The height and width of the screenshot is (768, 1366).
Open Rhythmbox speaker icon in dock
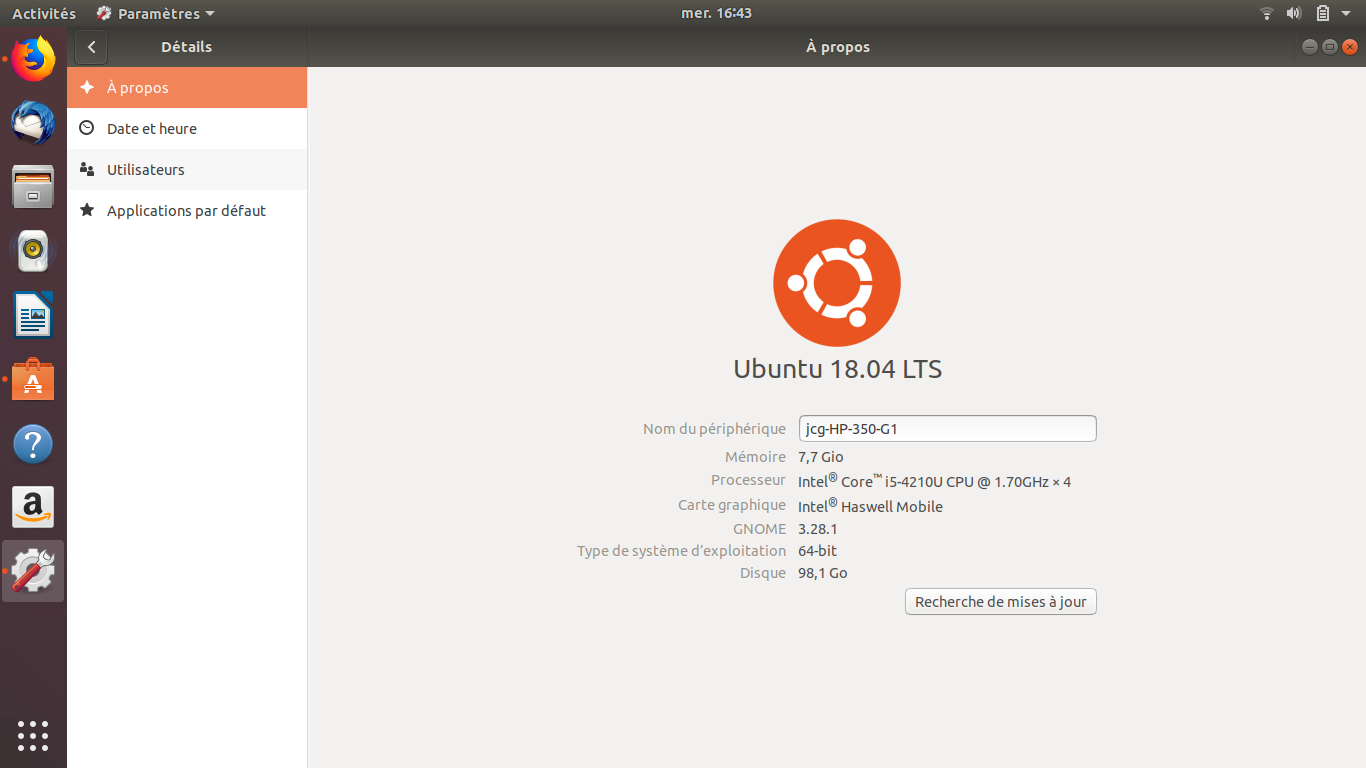(x=33, y=251)
